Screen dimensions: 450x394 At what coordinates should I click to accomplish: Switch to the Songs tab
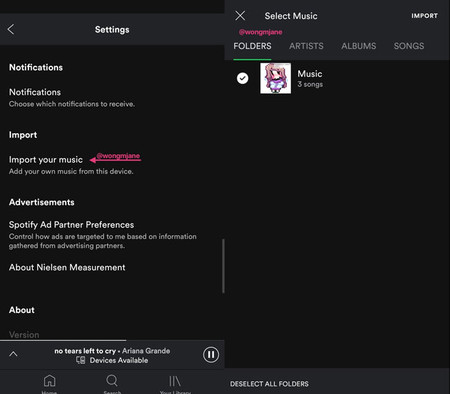(409, 46)
